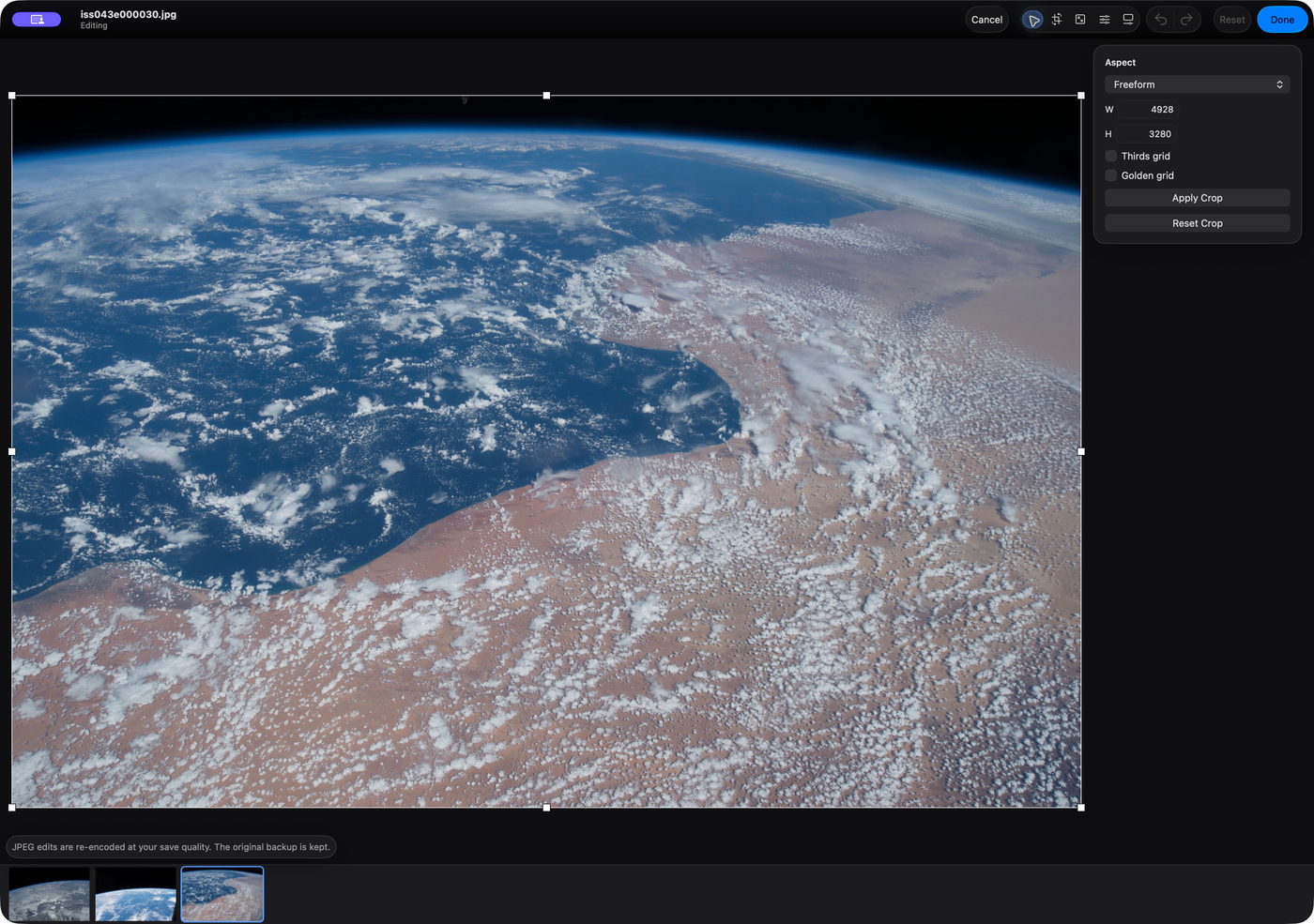Click Reset Crop
The height and width of the screenshot is (924, 1314).
coord(1197,223)
